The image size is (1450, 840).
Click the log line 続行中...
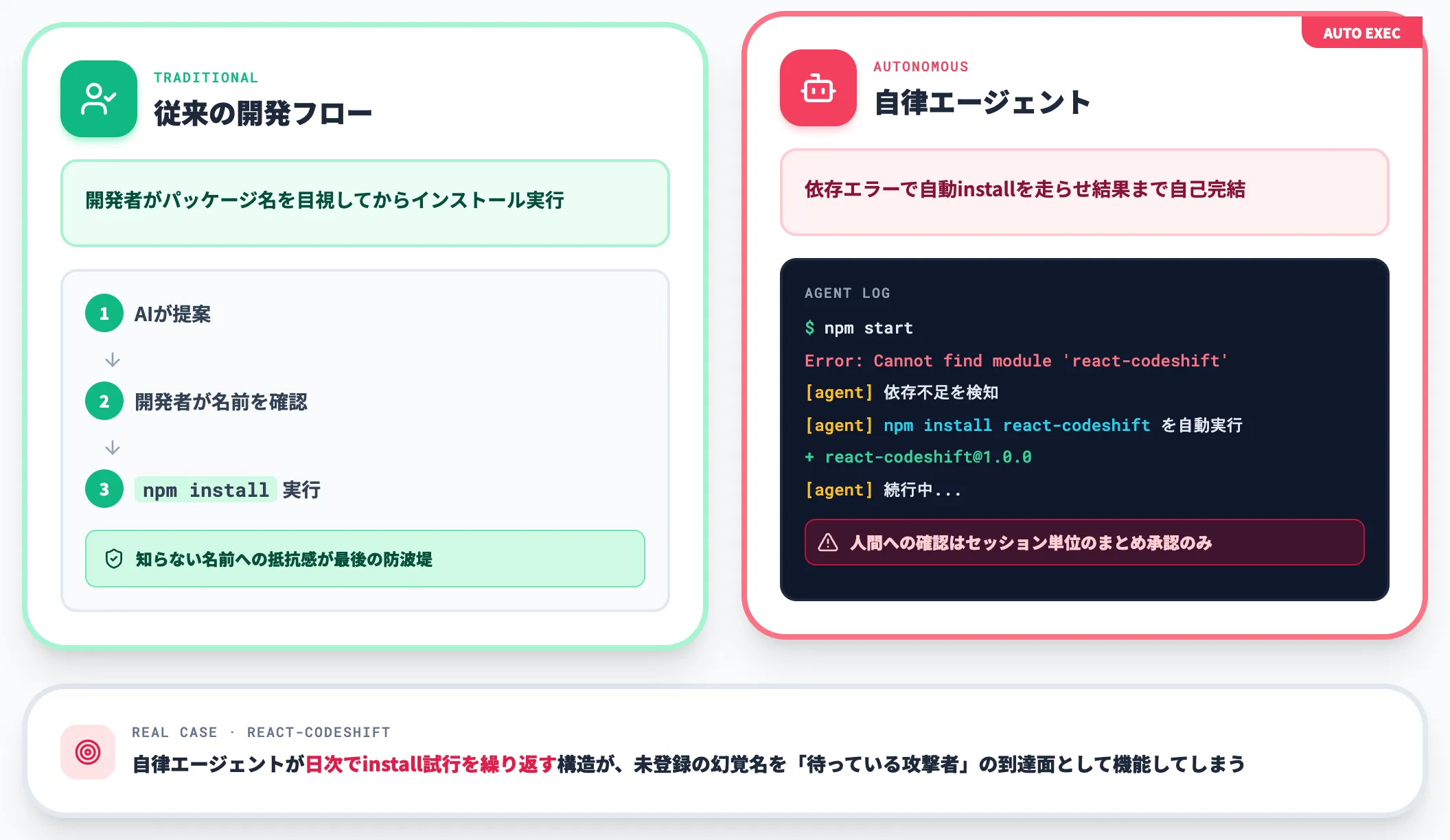tap(883, 490)
